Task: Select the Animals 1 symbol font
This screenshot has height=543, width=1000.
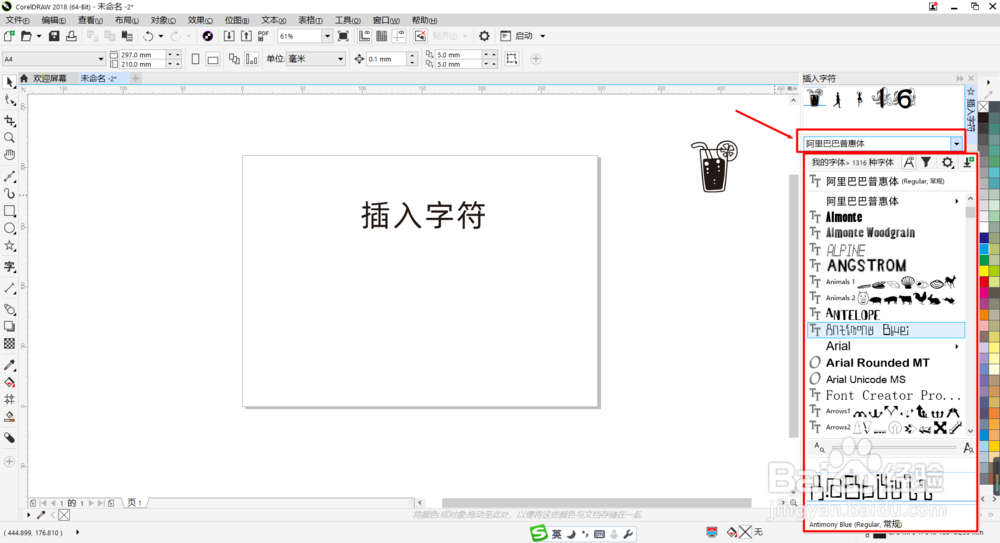Action: tap(886, 281)
